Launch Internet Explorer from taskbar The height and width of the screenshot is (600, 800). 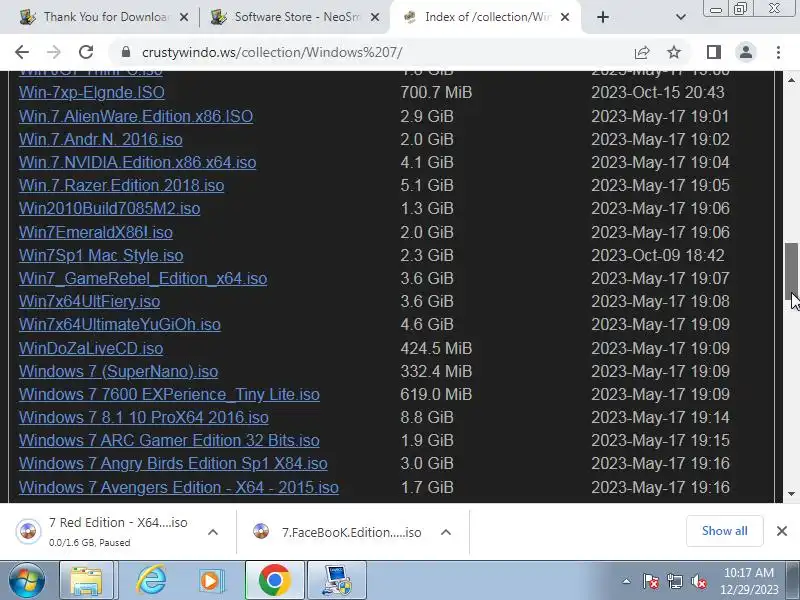click(x=150, y=580)
